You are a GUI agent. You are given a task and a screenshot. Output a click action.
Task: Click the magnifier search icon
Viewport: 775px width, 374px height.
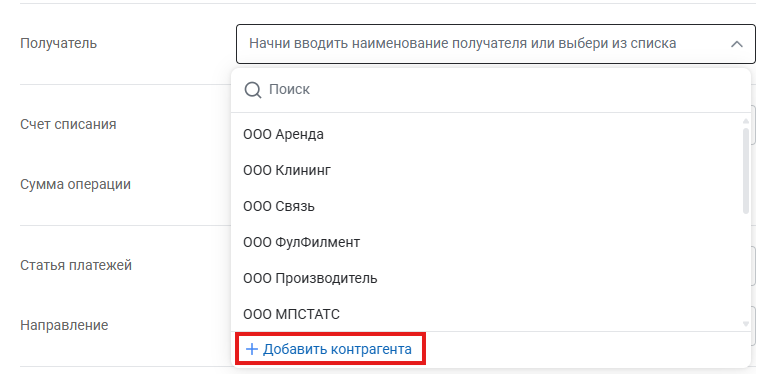[253, 90]
